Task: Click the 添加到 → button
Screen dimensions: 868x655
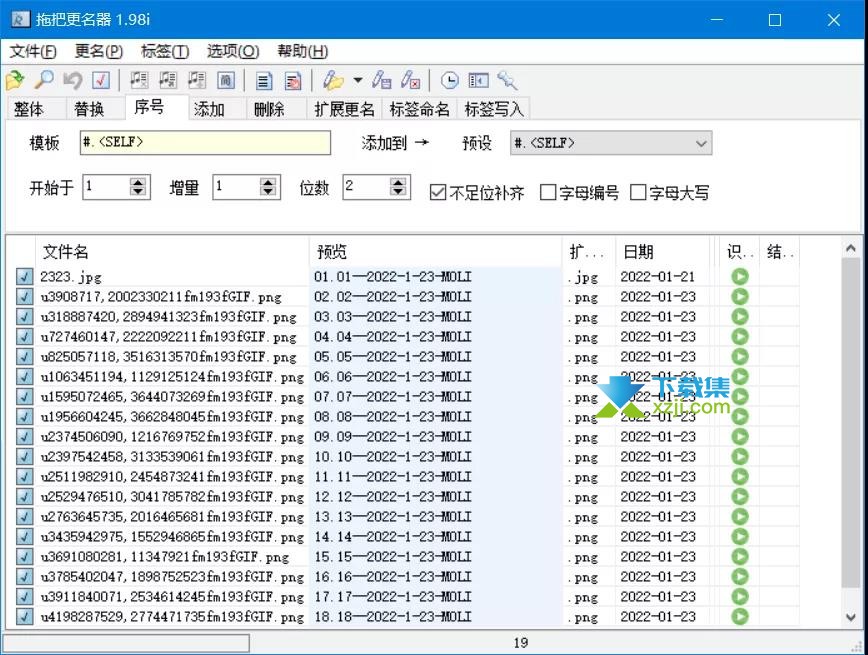Action: point(395,143)
